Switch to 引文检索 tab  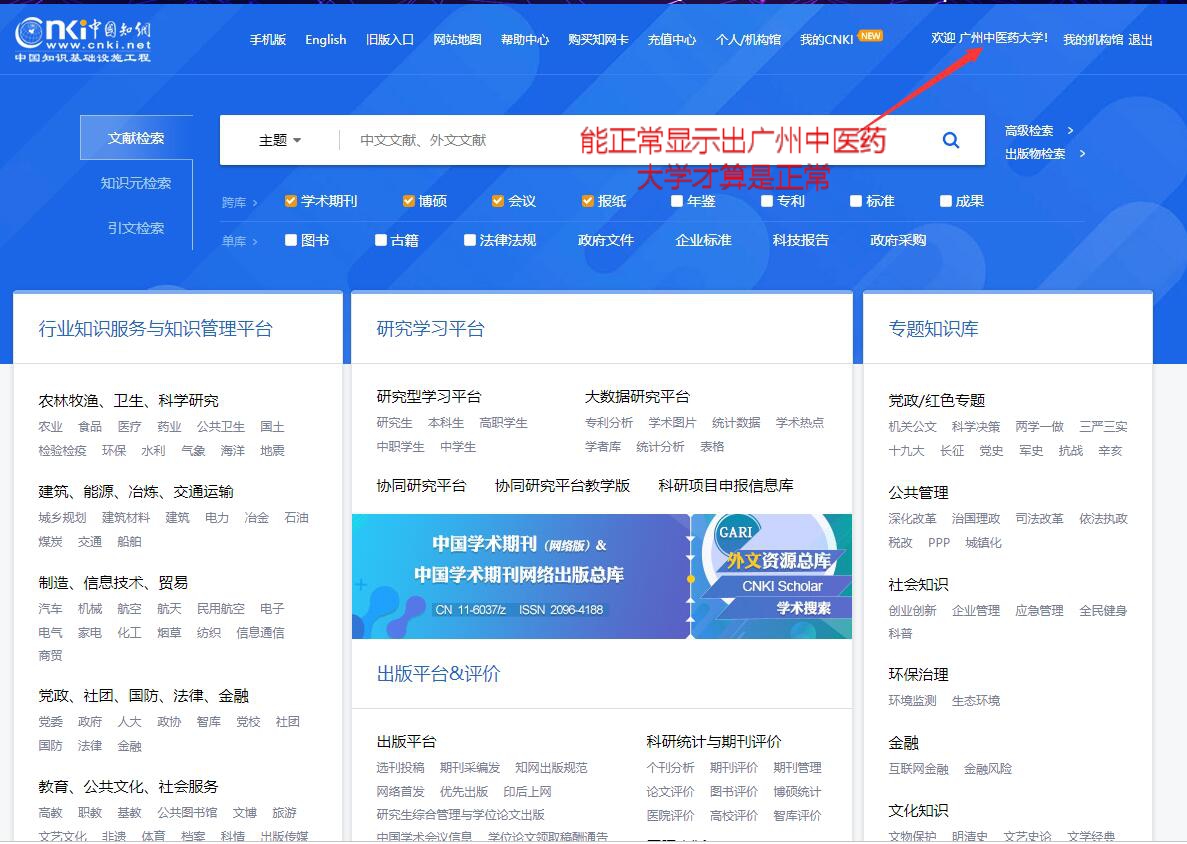[x=136, y=228]
